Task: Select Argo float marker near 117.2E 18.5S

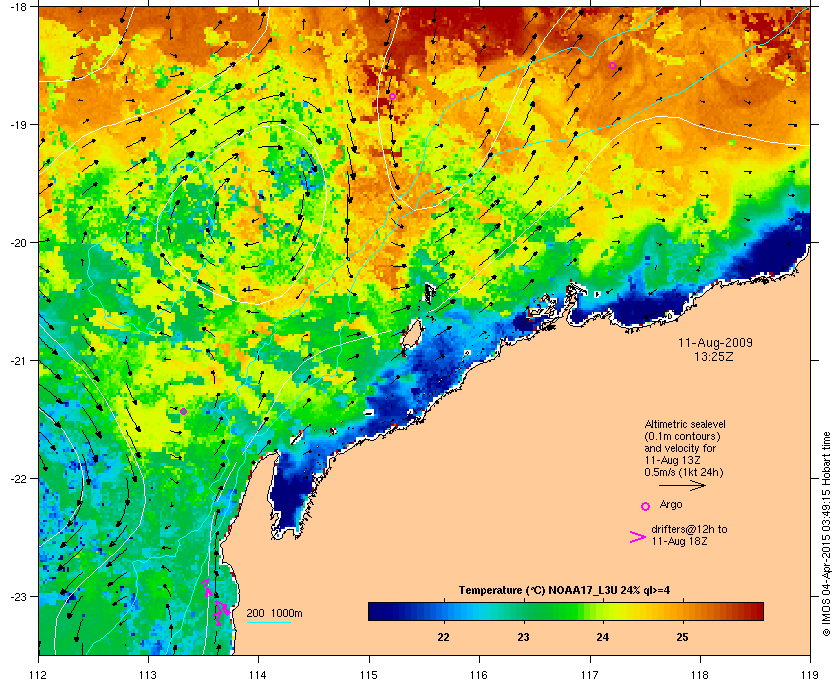Action: [612, 65]
